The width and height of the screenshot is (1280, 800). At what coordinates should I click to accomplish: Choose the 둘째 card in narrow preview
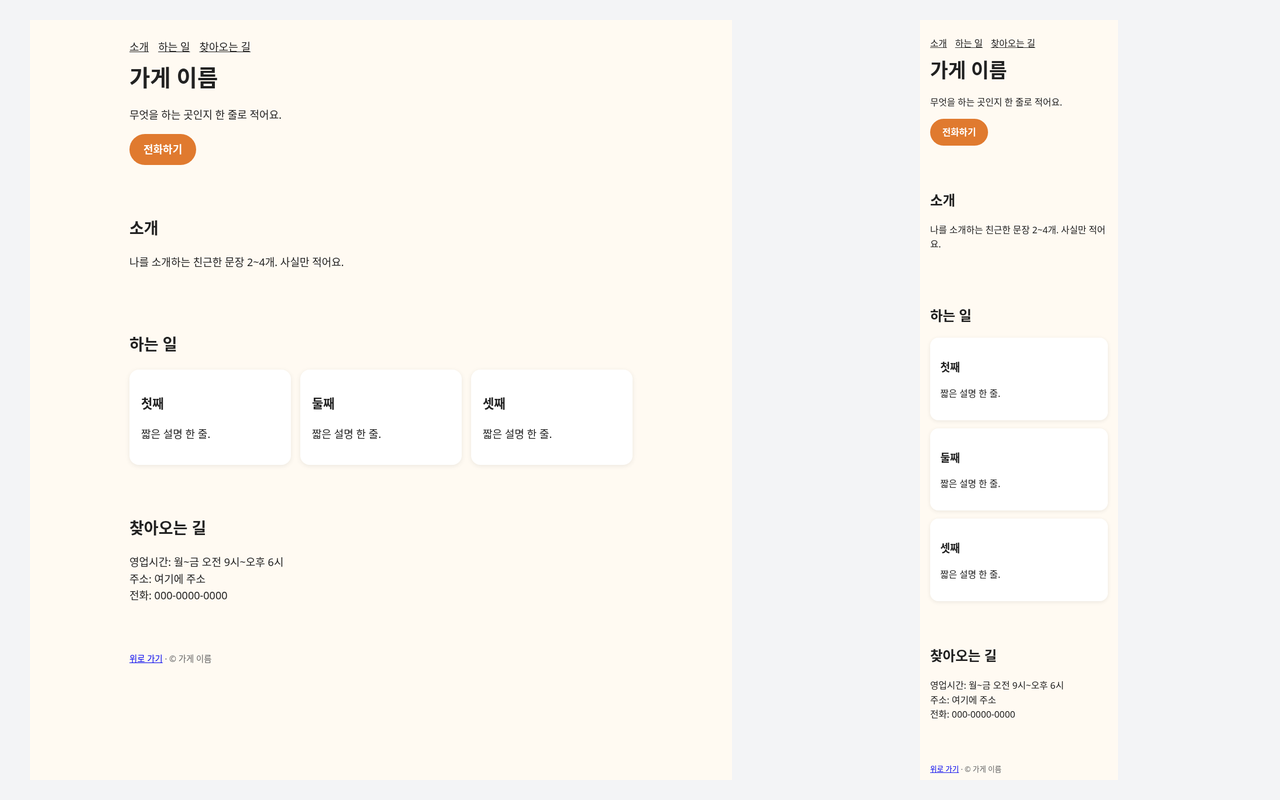(1019, 470)
